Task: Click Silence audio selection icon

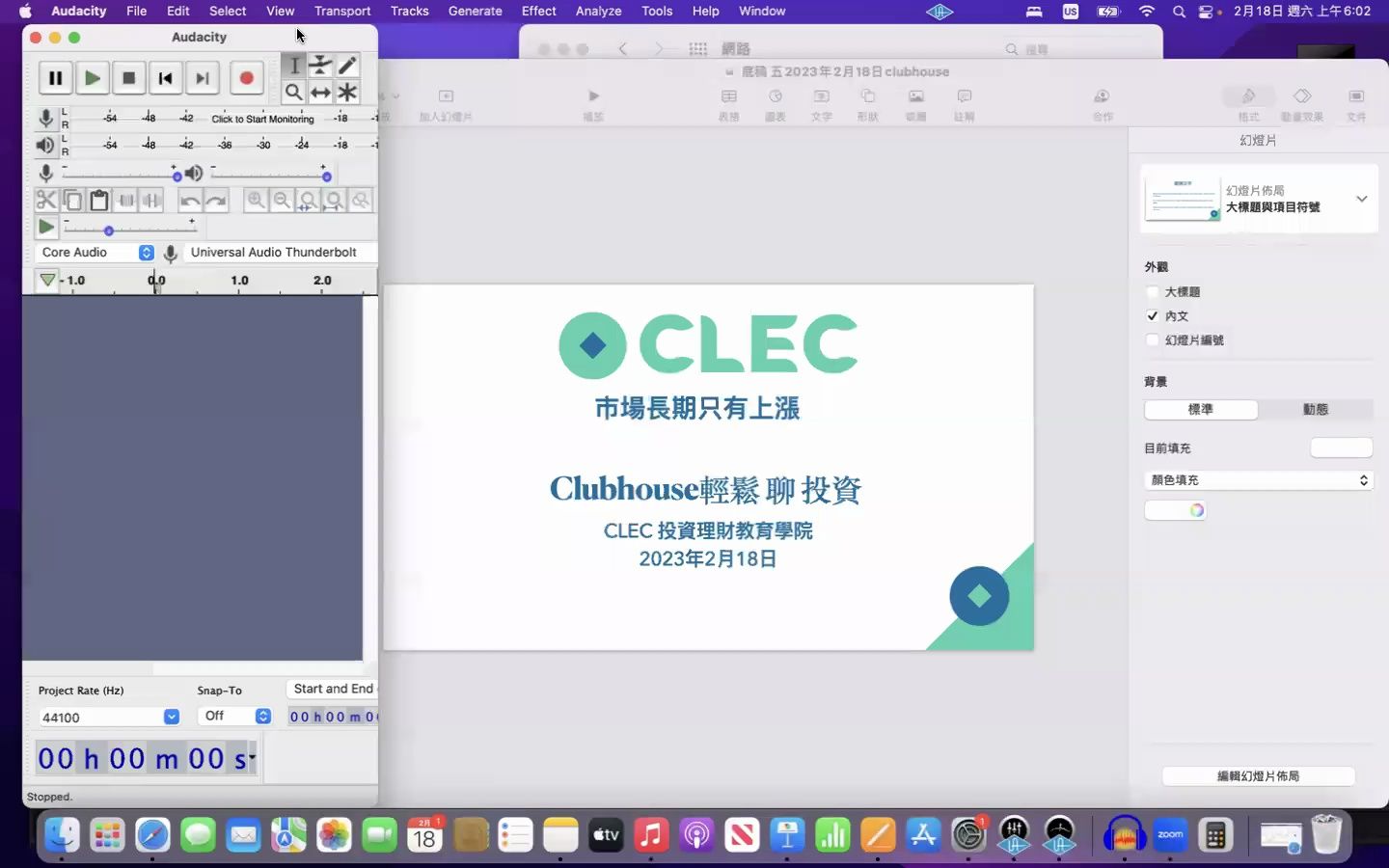Action: pyautogui.click(x=151, y=200)
